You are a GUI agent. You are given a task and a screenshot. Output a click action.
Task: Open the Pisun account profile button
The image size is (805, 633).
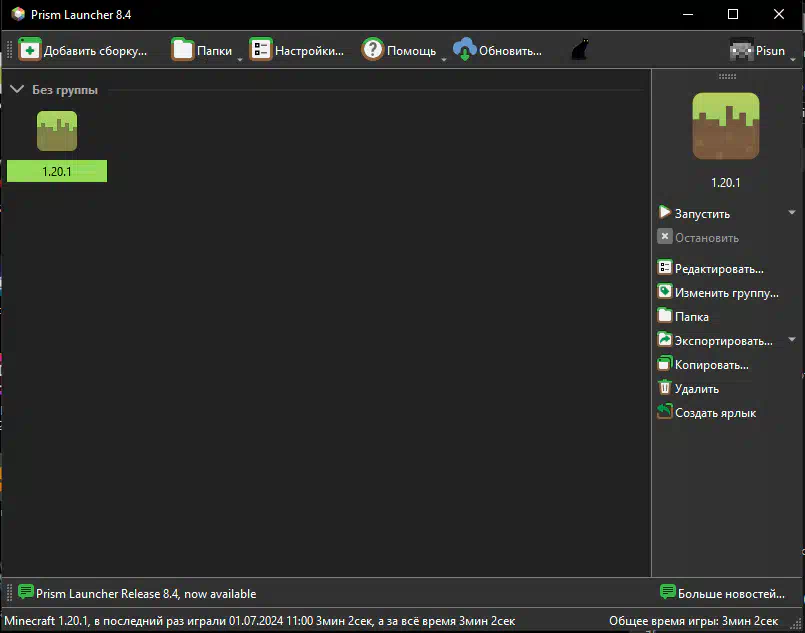(757, 50)
